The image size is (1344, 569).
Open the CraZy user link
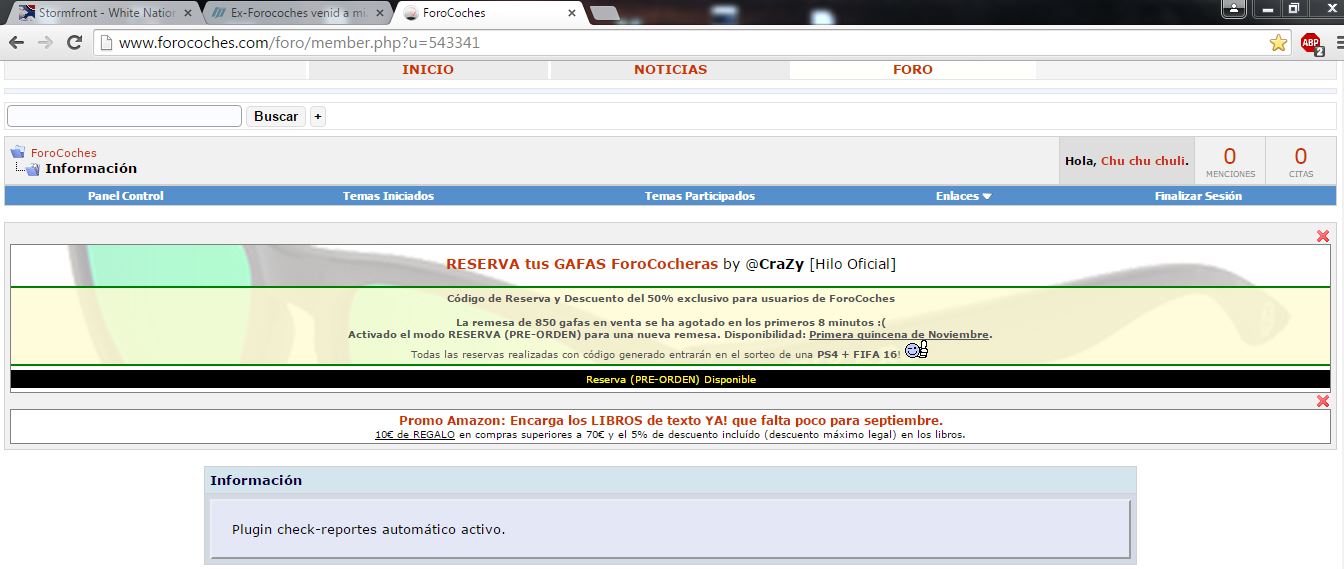tap(781, 264)
